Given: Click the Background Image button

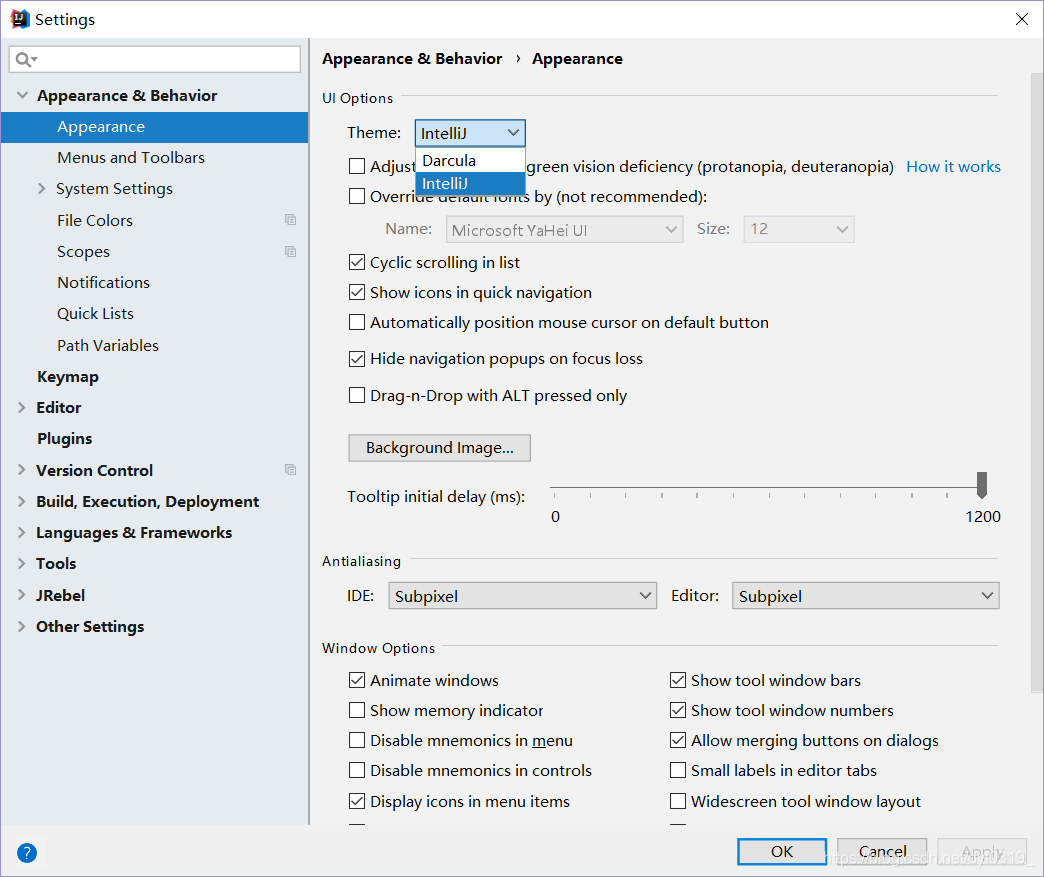Looking at the screenshot, I should click(x=439, y=447).
